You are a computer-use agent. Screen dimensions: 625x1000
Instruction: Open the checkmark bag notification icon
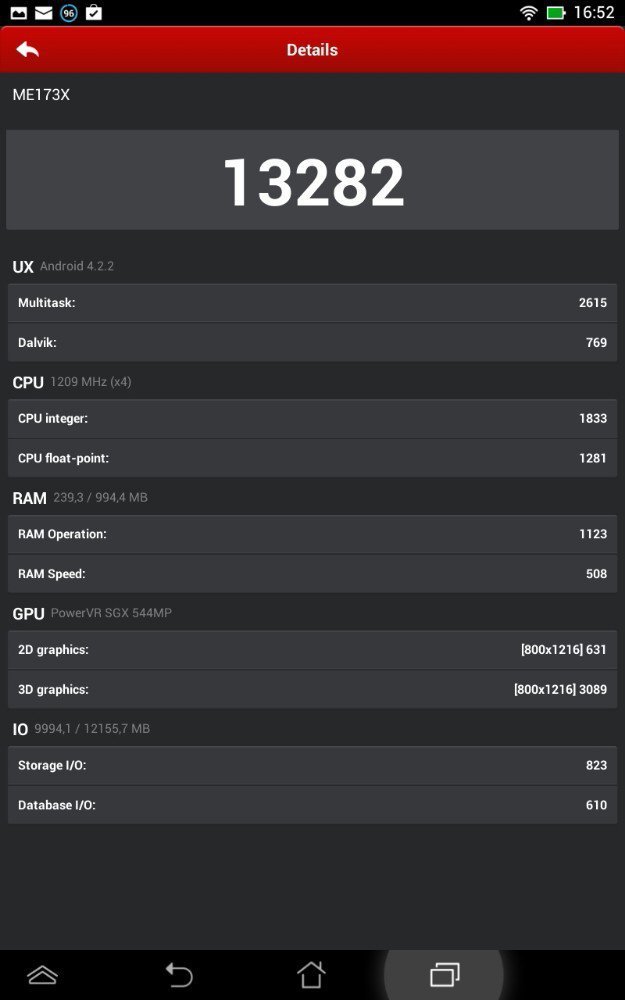pyautogui.click(x=94, y=12)
